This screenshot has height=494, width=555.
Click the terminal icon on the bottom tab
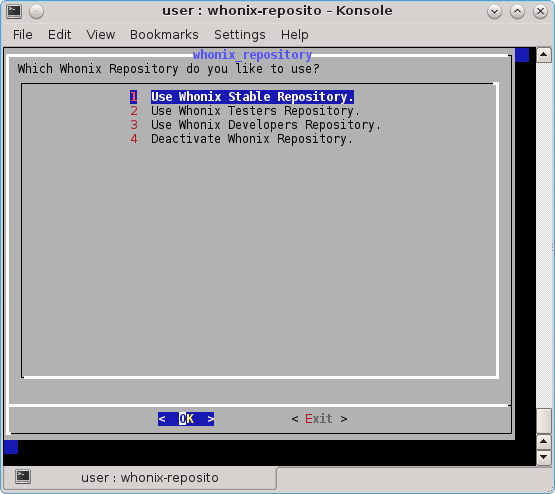coord(23,477)
